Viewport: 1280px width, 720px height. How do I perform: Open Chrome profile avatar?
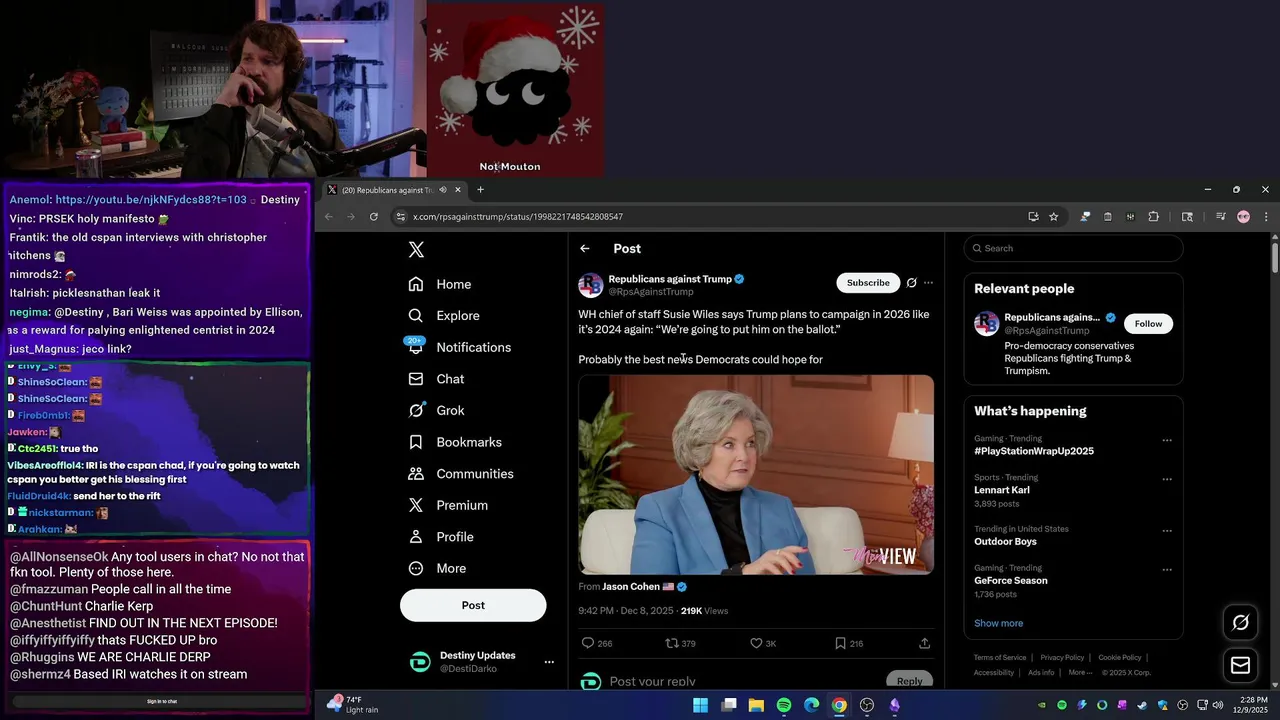[x=1244, y=217]
